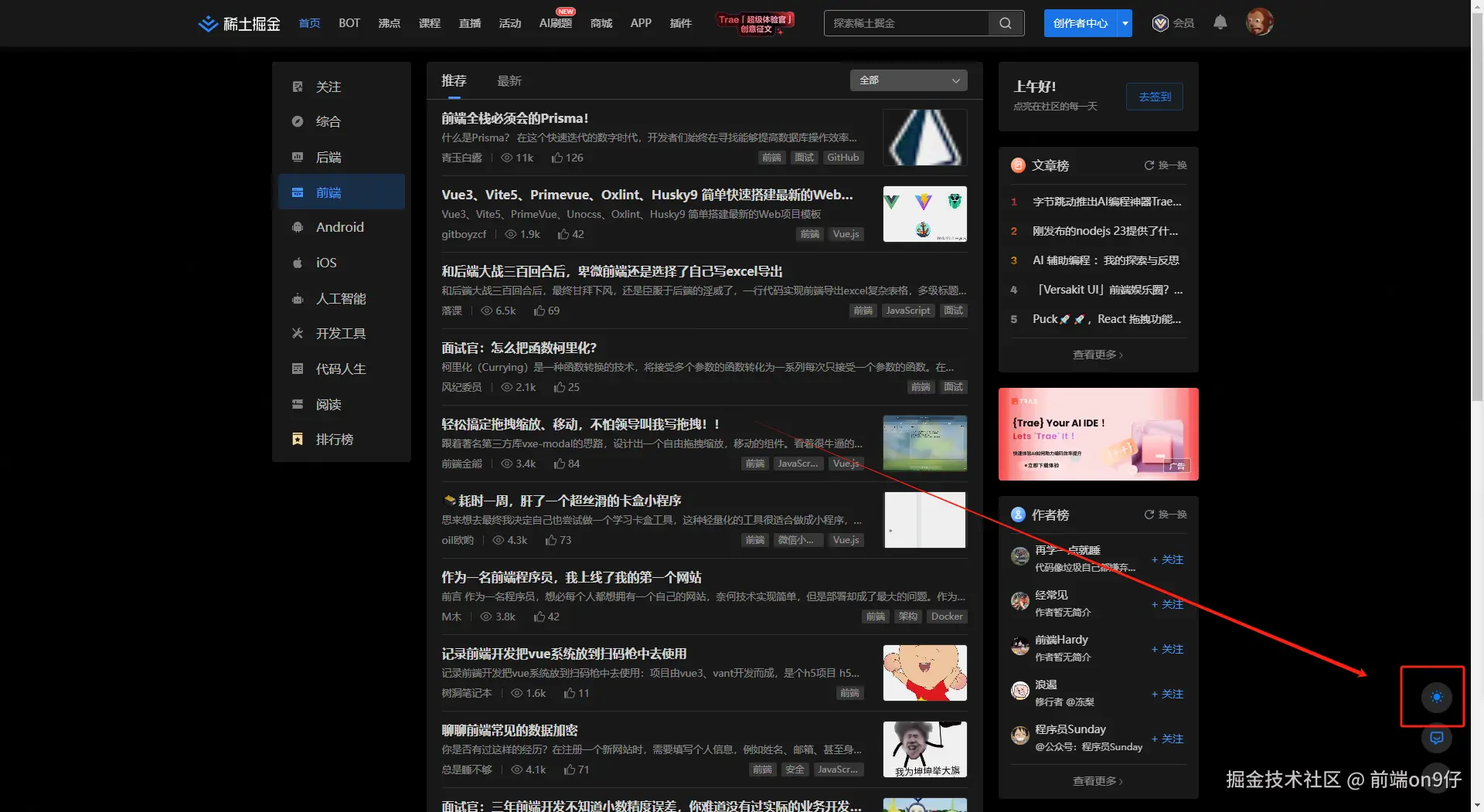The width and height of the screenshot is (1484, 812).
Task: Open the 首页 nav item
Action: coord(309,23)
